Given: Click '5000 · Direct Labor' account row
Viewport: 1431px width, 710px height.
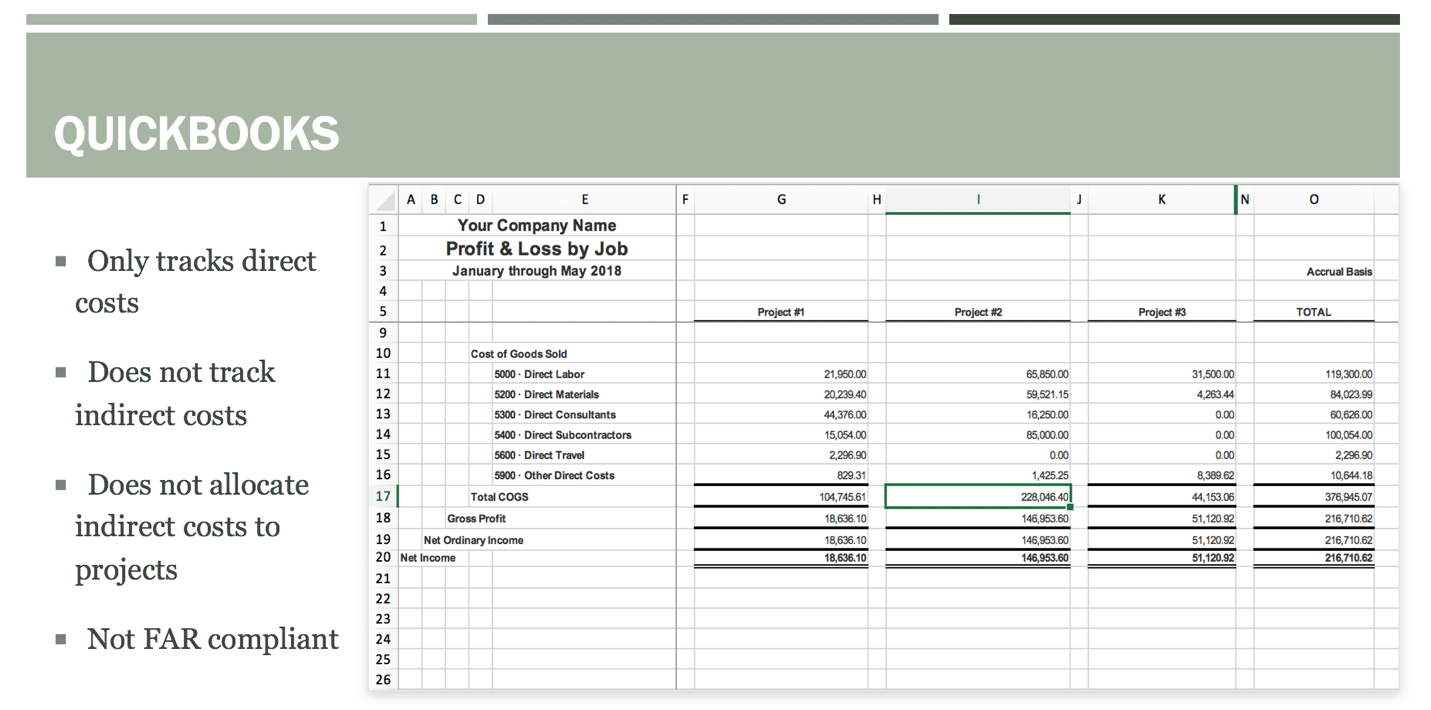Looking at the screenshot, I should 540,374.
